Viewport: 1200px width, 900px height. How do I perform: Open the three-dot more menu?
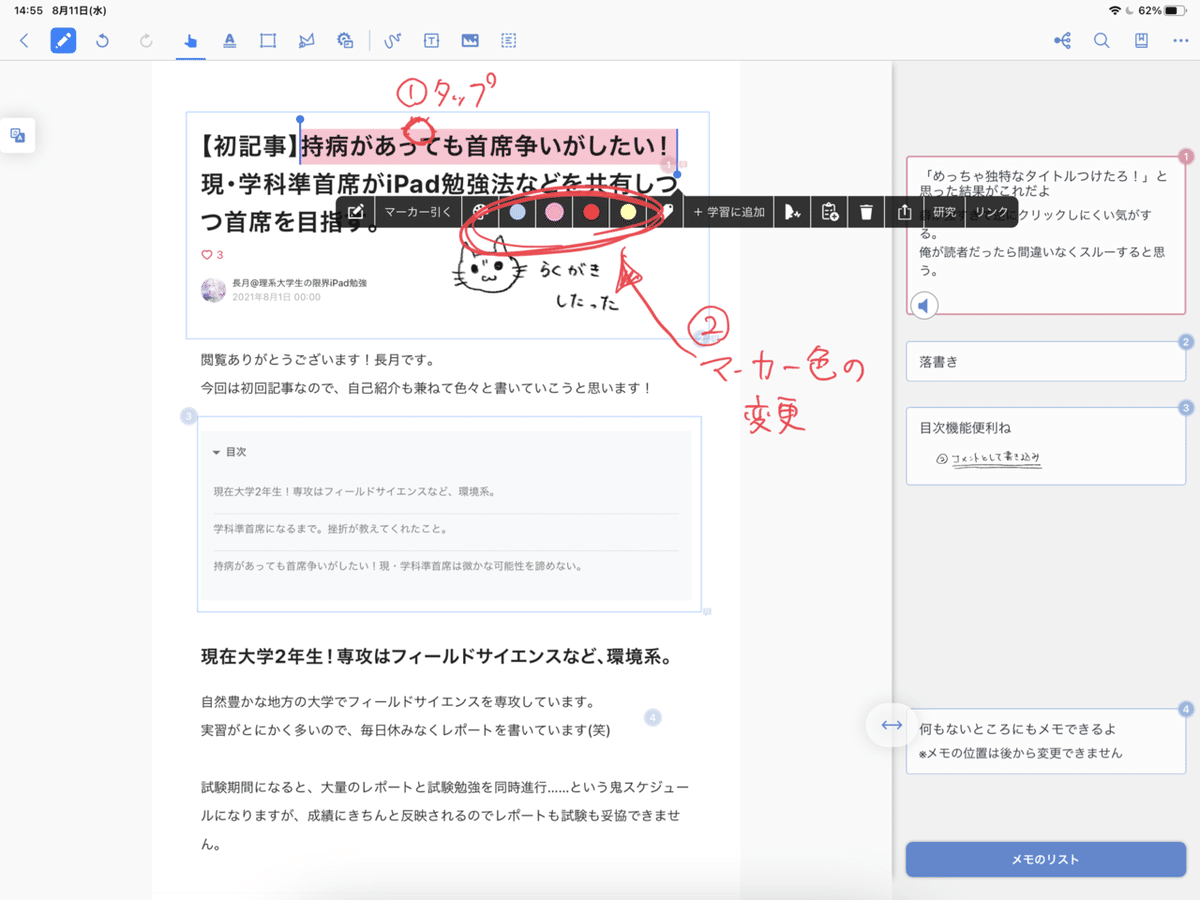pos(1180,41)
